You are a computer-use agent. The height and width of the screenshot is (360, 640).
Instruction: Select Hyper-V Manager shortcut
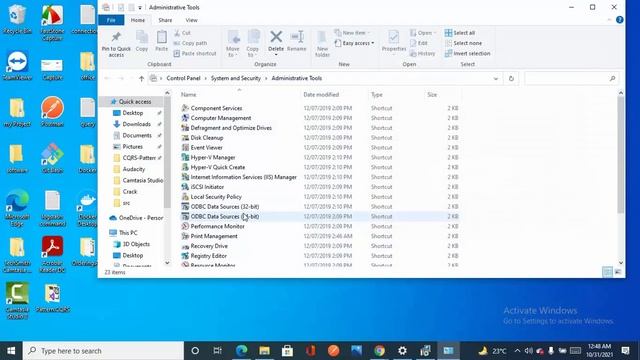[213, 158]
